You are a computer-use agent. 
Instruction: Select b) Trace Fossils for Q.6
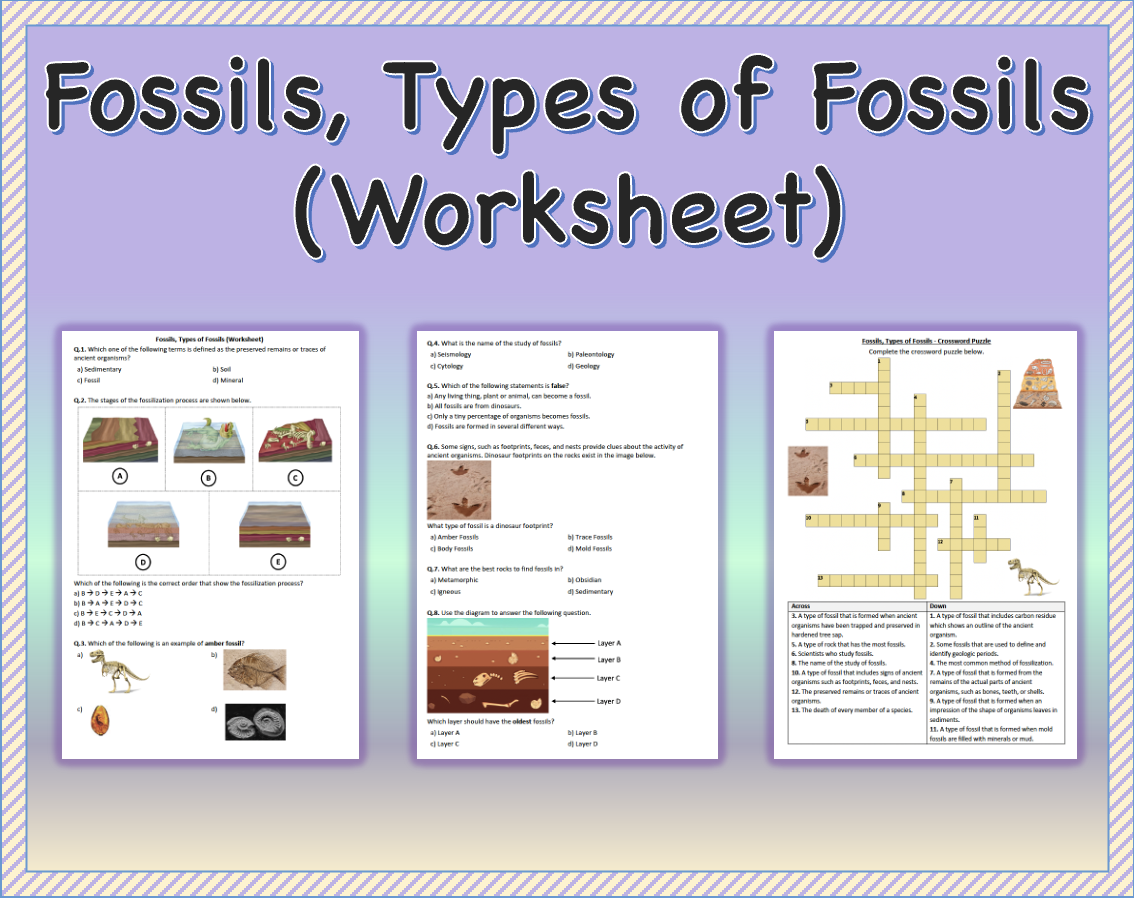590,536
